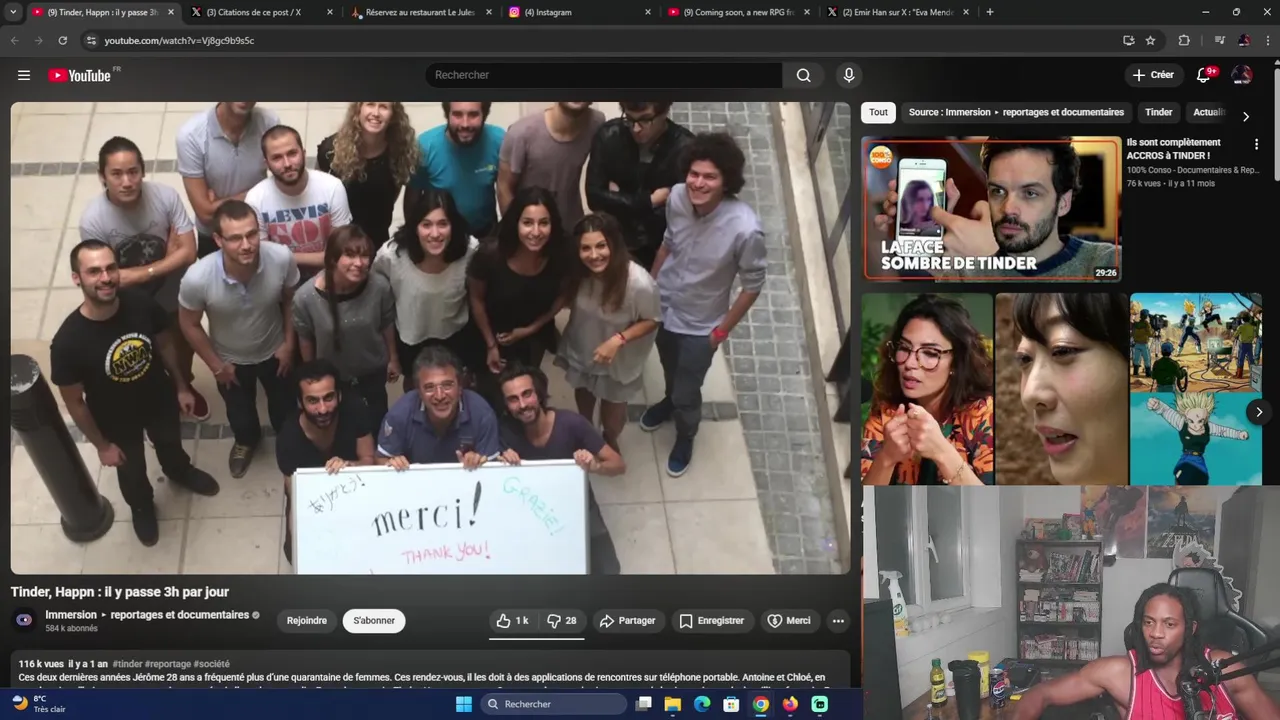Open Microsoft Store from taskbar

tap(731, 704)
